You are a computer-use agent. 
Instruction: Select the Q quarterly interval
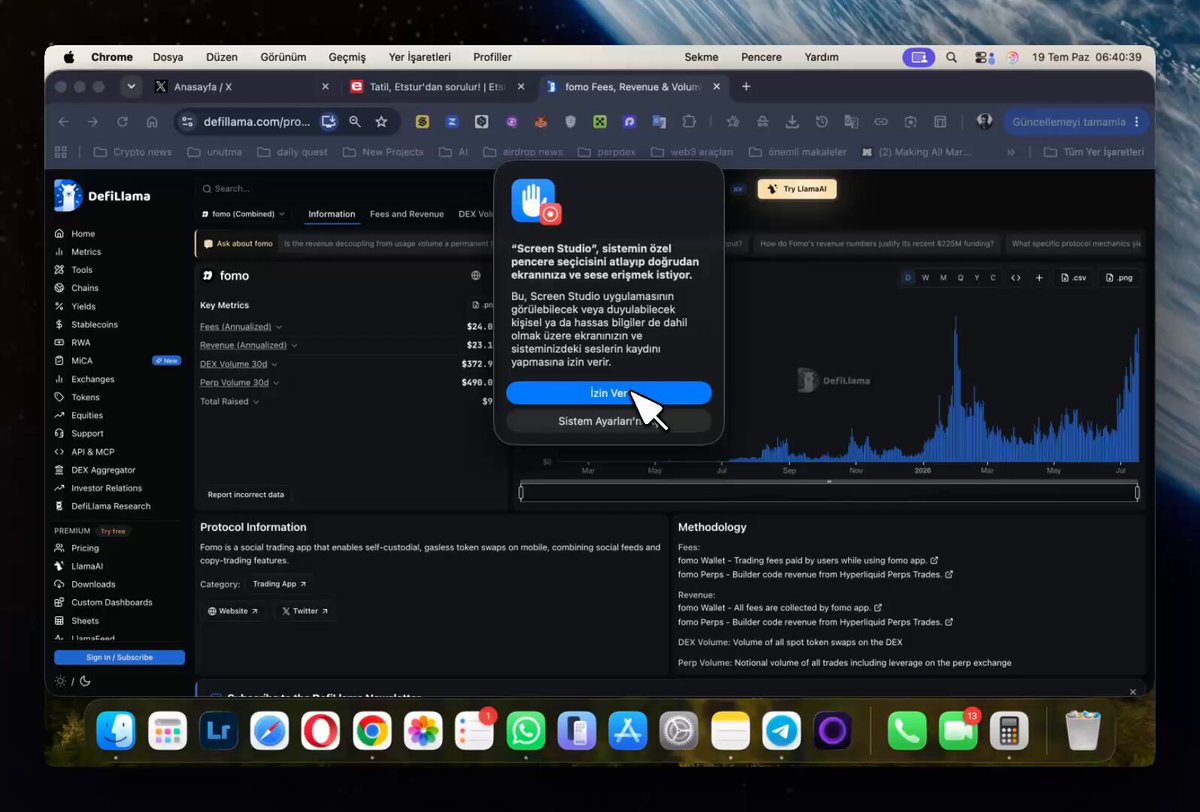pyautogui.click(x=960, y=277)
